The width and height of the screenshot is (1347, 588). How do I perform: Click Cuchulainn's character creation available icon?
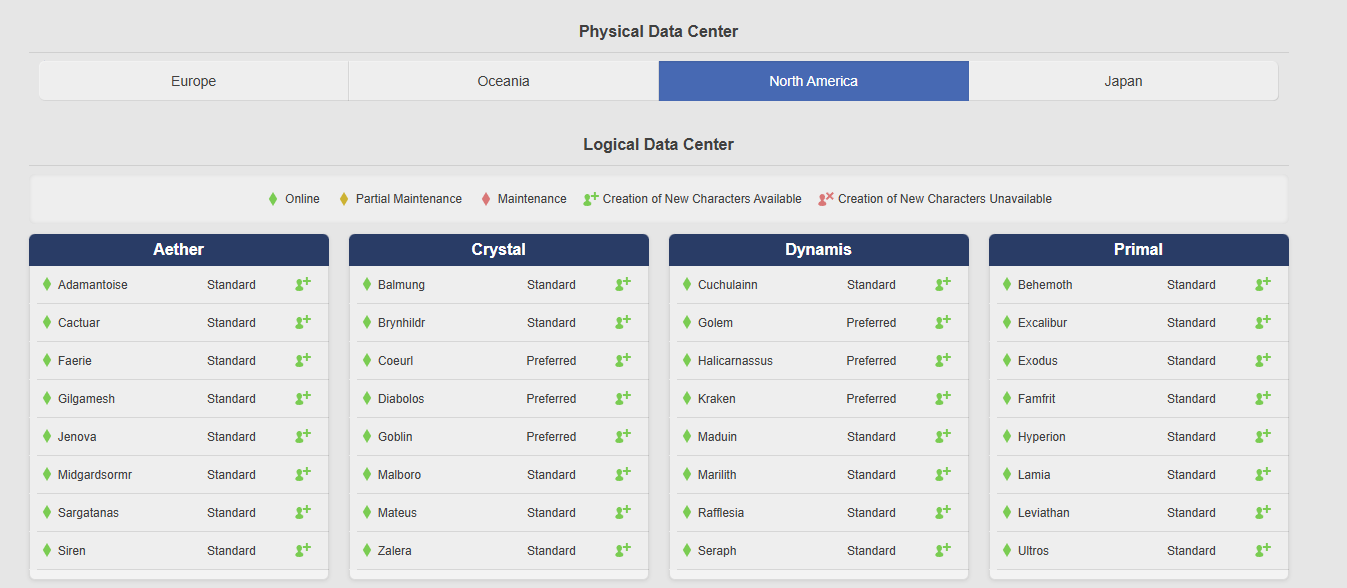(943, 284)
